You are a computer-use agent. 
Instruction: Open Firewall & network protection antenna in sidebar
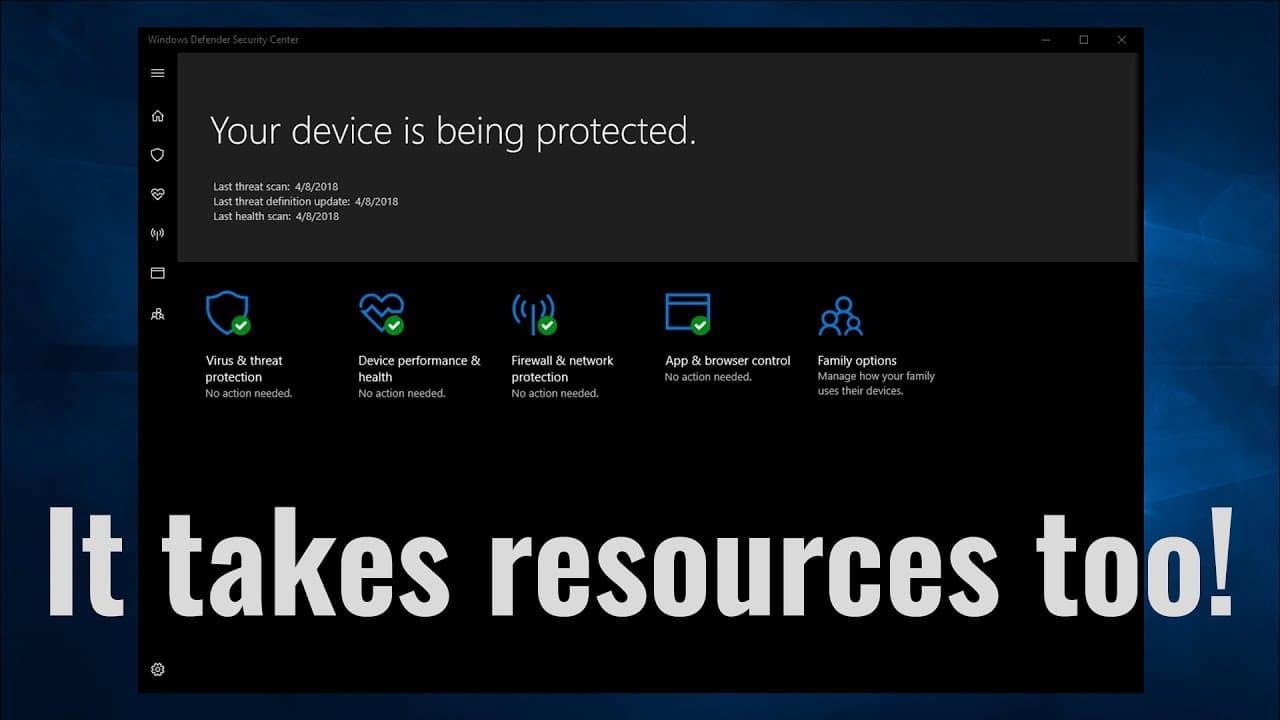[x=157, y=234]
